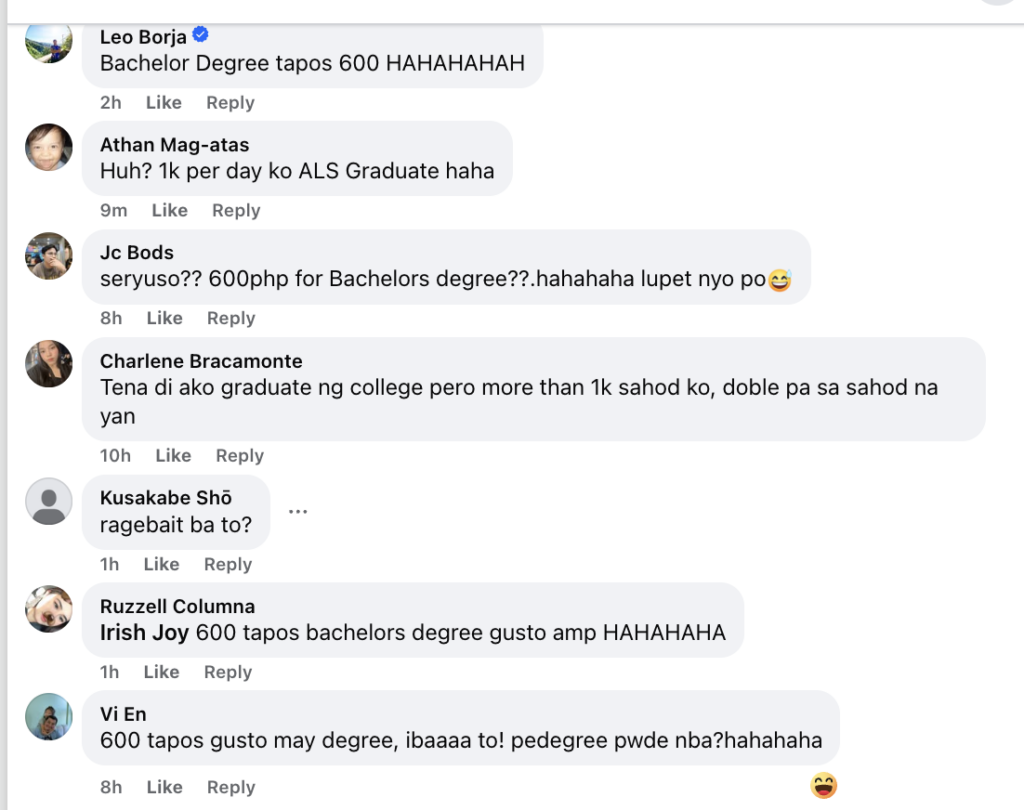1024x810 pixels.
Task: Open three-dot menu on Kusakabe Shō's comment
Action: click(x=297, y=511)
